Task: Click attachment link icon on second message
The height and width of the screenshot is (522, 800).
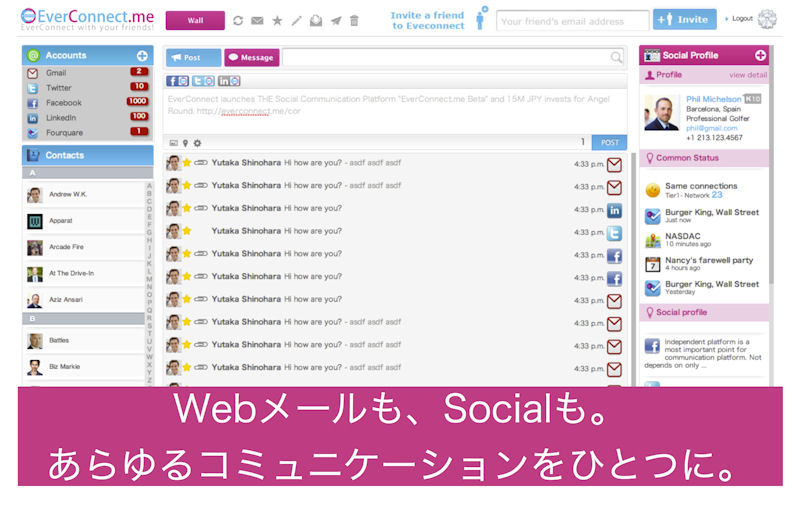Action: click(201, 185)
